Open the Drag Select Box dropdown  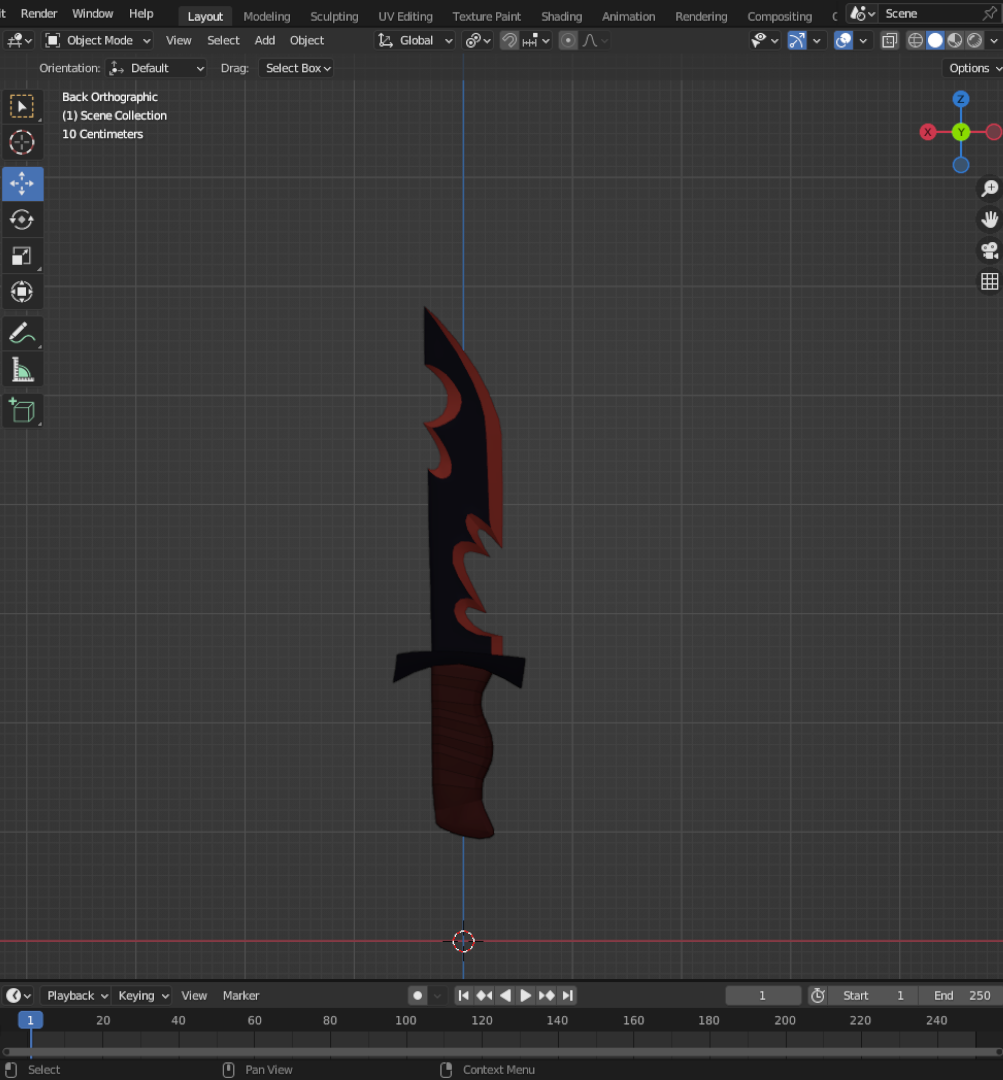click(296, 68)
